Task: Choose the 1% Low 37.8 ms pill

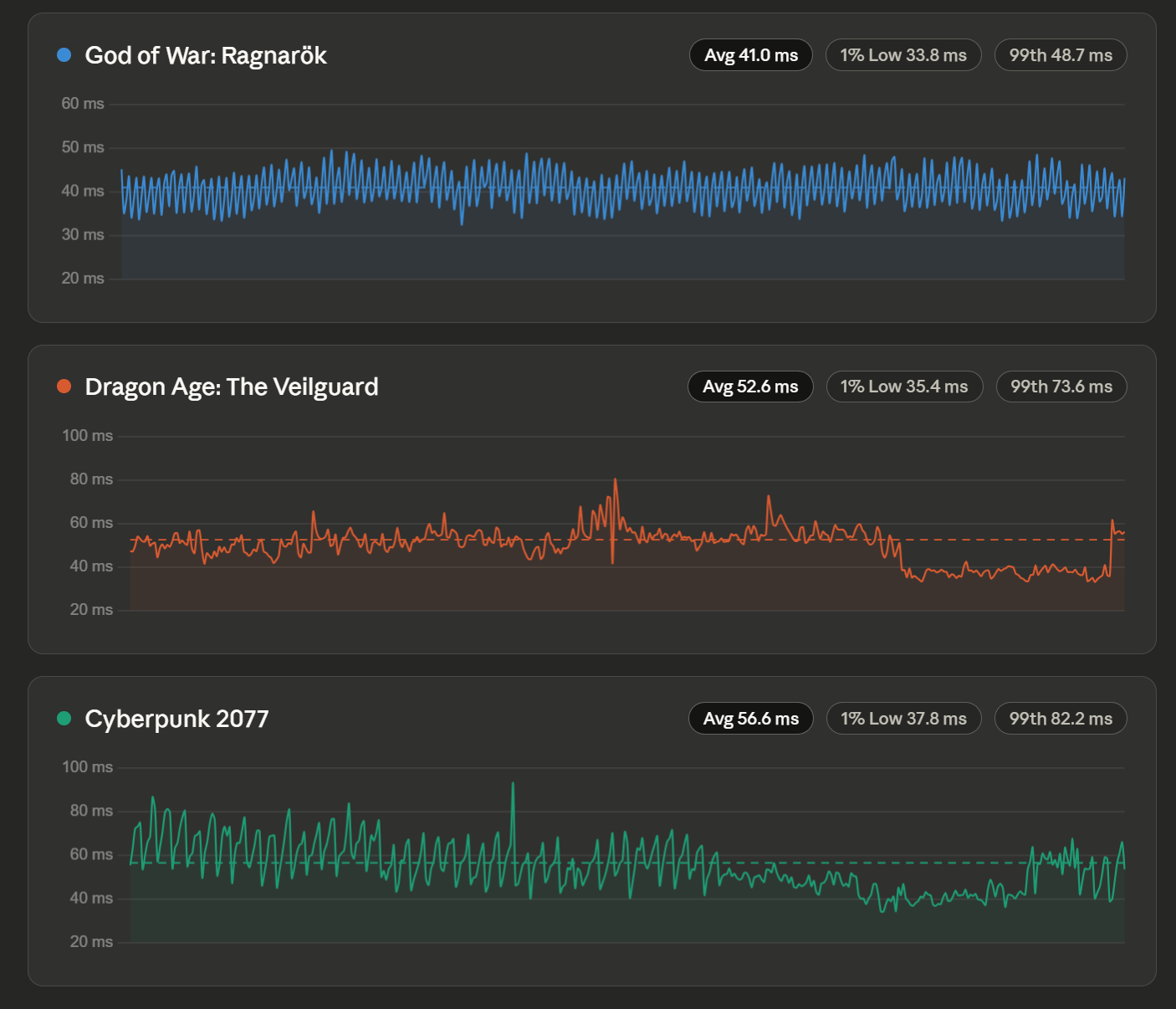Action: coord(903,719)
